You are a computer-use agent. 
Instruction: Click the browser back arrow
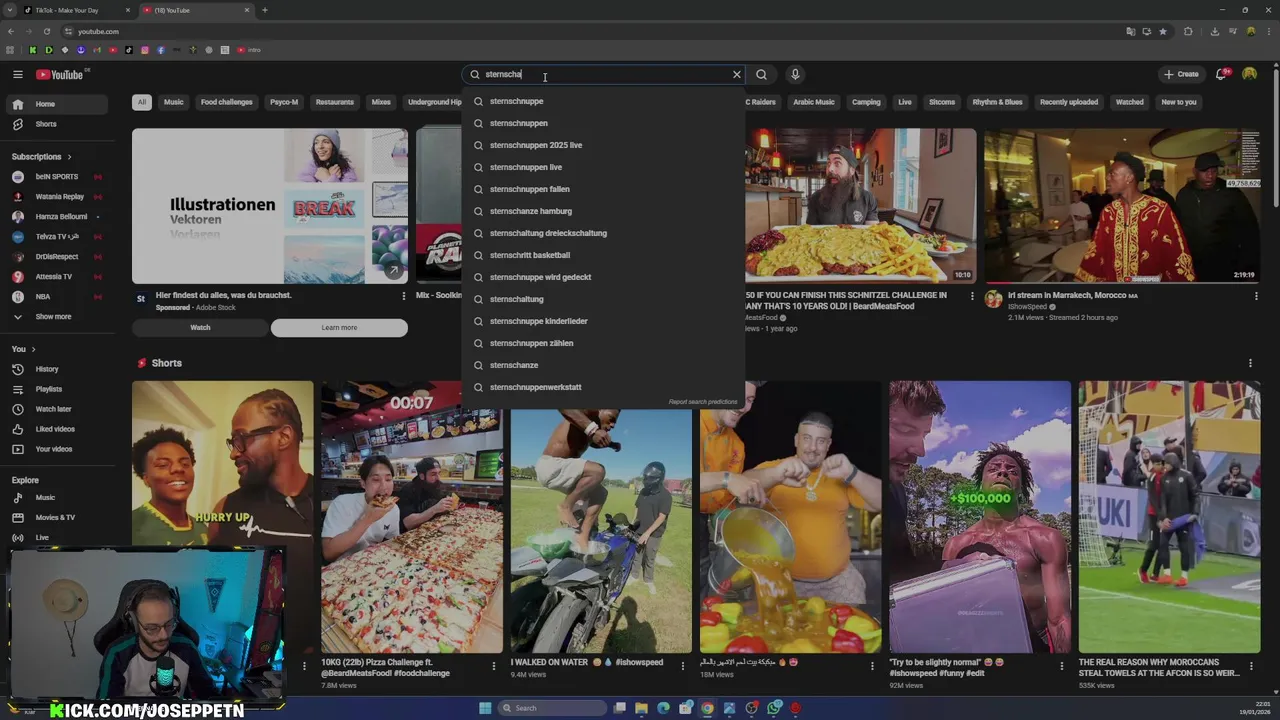coord(11,31)
